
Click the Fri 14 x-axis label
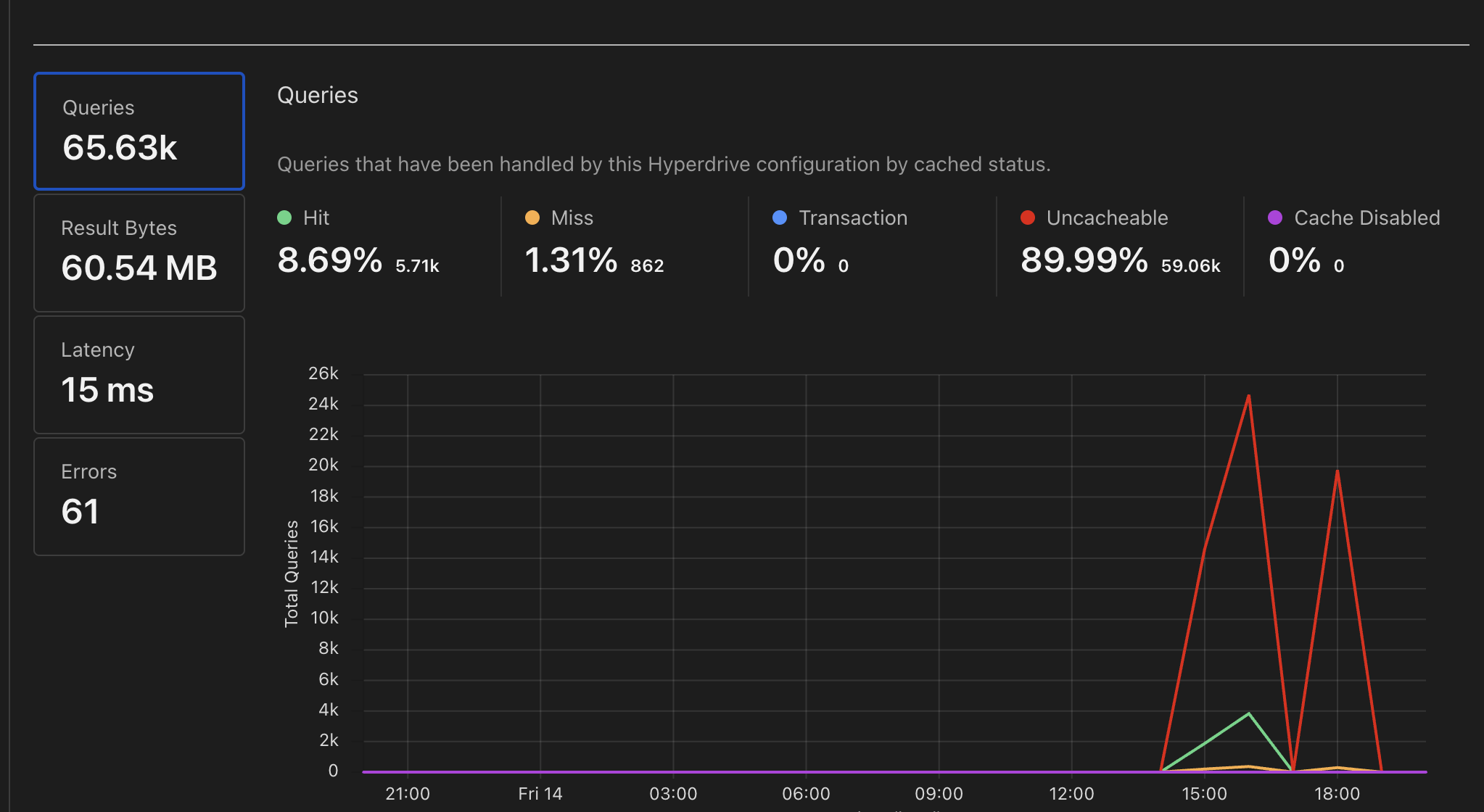pos(540,793)
